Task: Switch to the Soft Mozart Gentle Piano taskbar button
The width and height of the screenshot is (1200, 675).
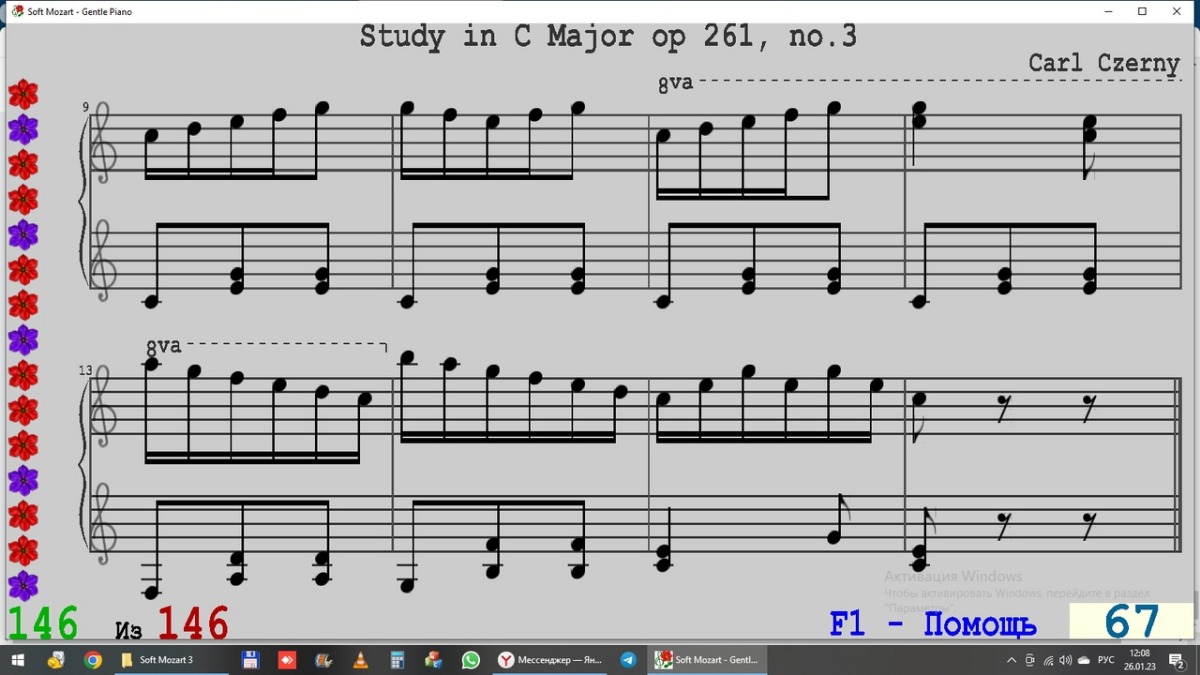Action: (708, 660)
